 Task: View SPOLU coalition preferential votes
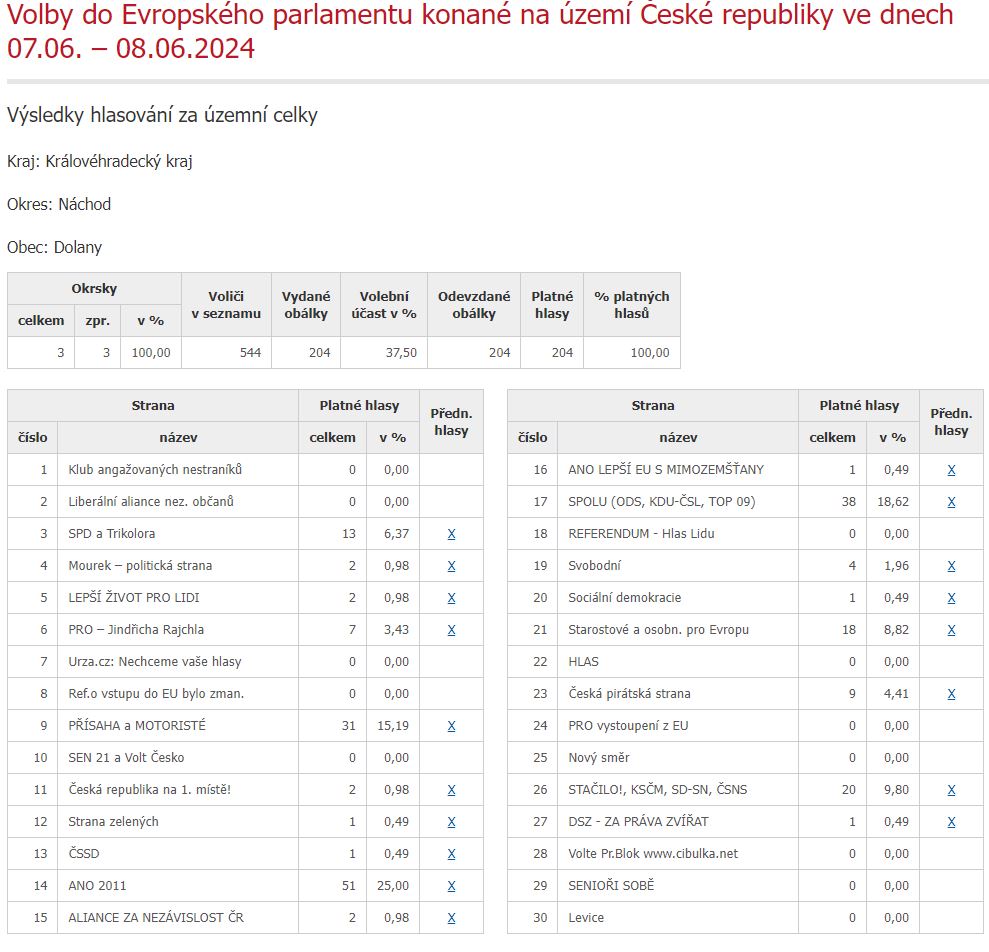[951, 502]
